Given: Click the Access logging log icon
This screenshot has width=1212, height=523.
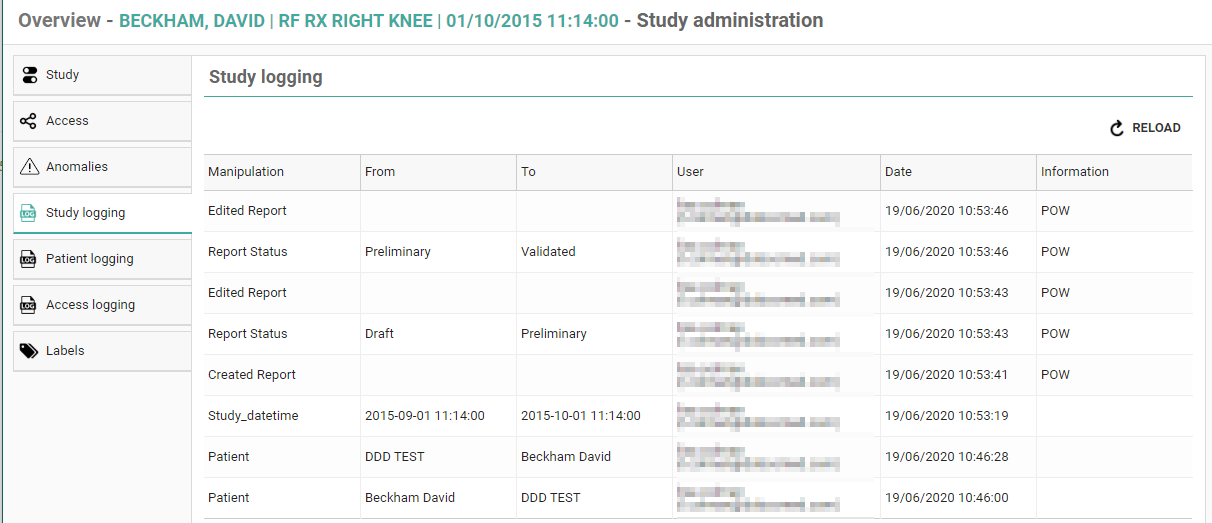Looking at the screenshot, I should [x=30, y=305].
